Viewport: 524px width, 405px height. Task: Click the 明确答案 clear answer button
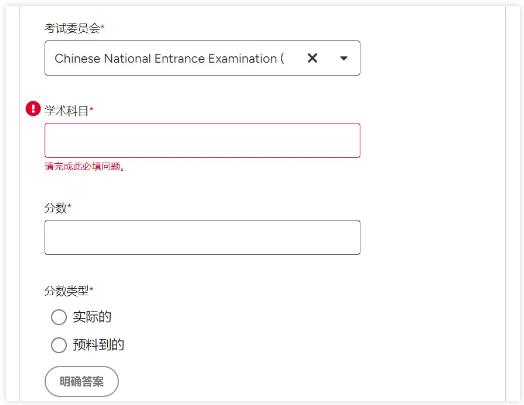(82, 381)
